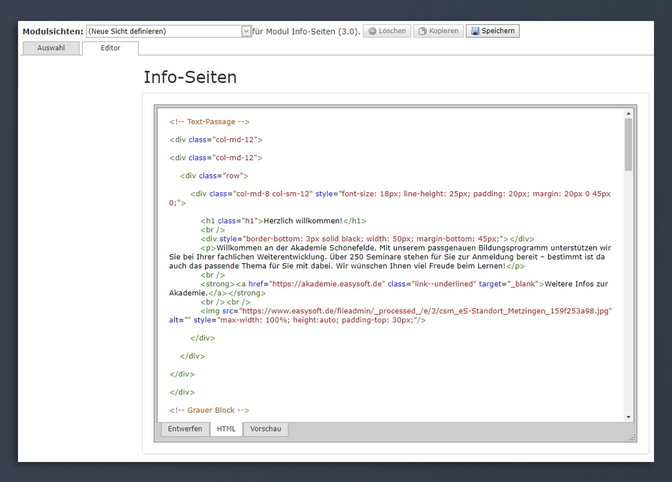Image resolution: width=672 pixels, height=482 pixels.
Task: Open the Vorschau preview tab
Action: point(265,429)
